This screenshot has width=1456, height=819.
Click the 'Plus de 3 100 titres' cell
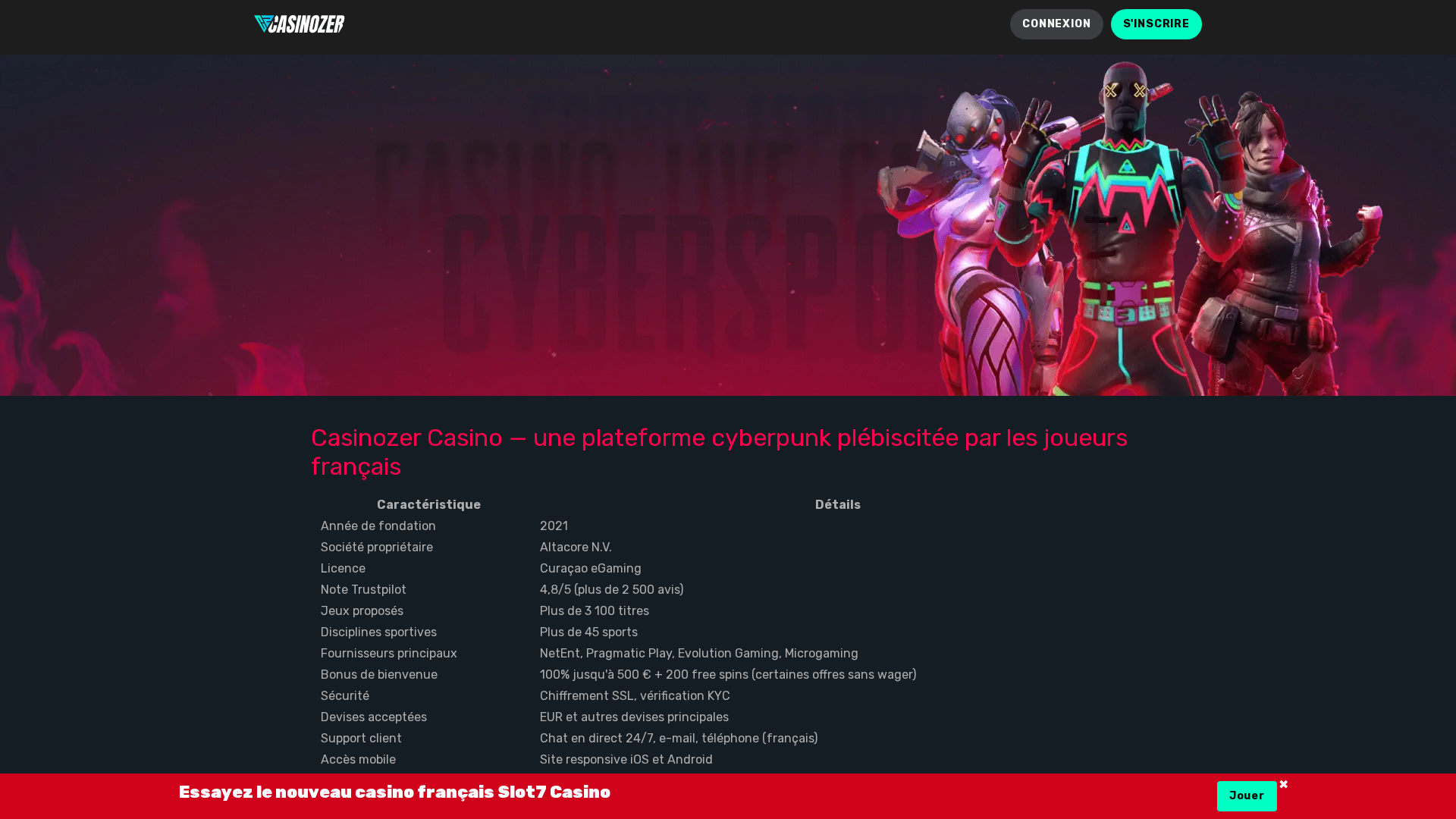[595, 611]
